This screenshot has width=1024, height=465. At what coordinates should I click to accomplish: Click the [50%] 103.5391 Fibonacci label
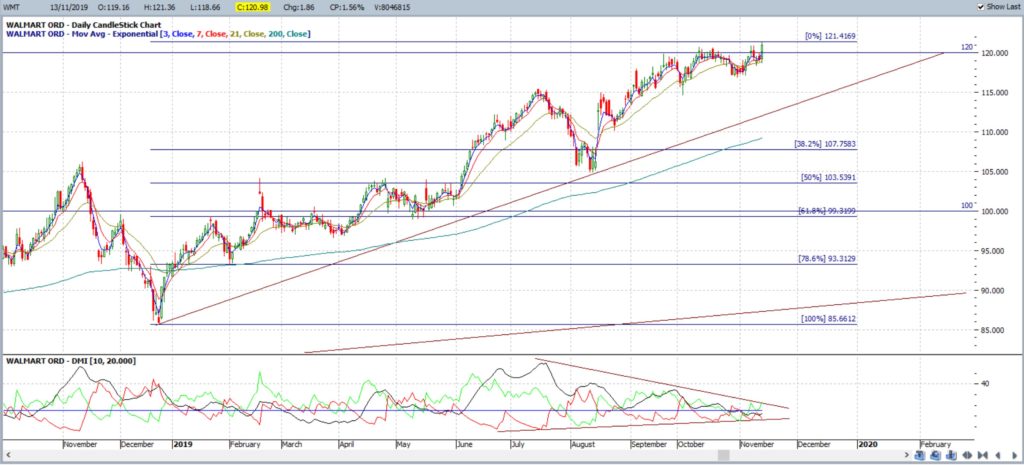click(x=829, y=177)
